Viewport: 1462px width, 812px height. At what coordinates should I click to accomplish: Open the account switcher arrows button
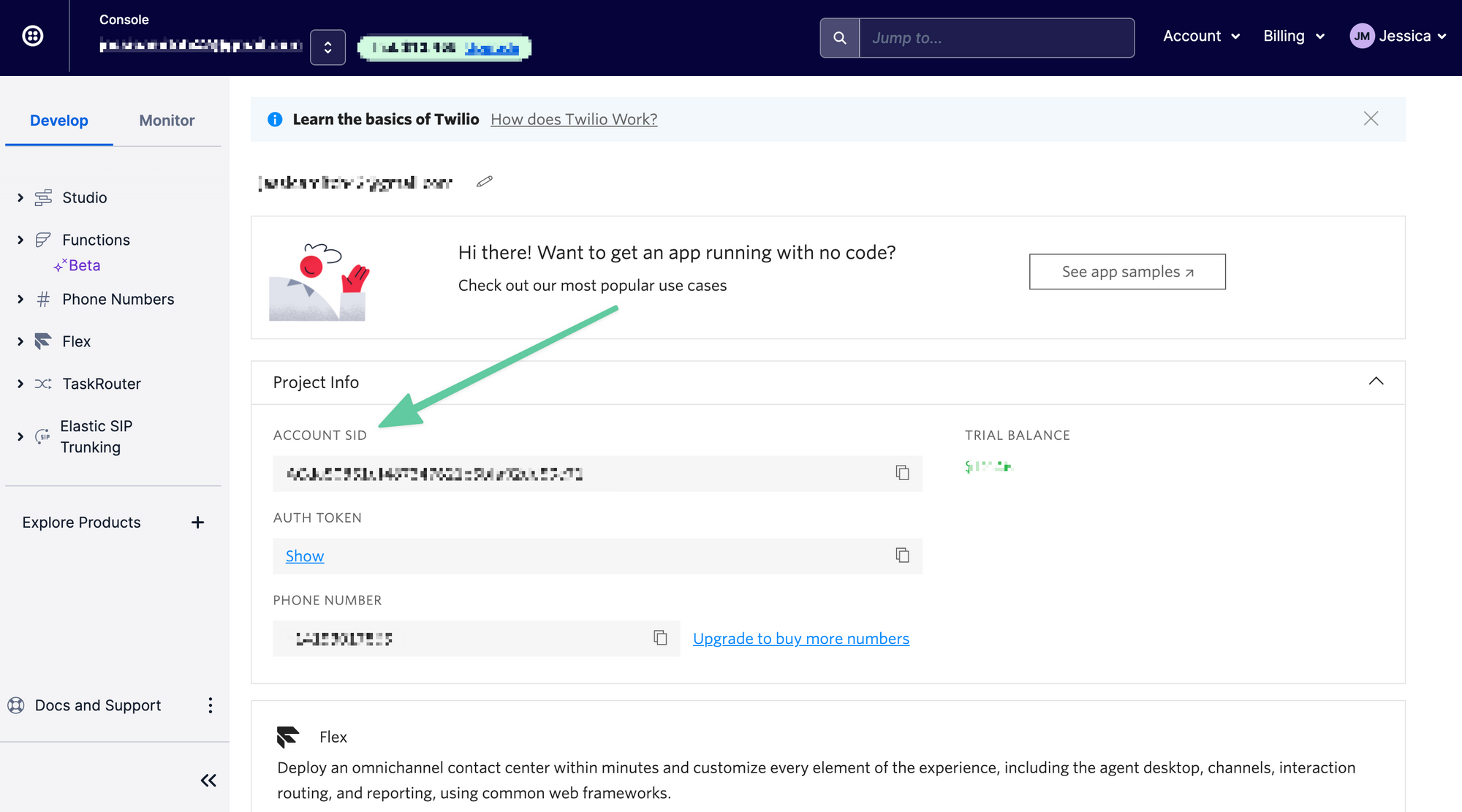coord(327,48)
